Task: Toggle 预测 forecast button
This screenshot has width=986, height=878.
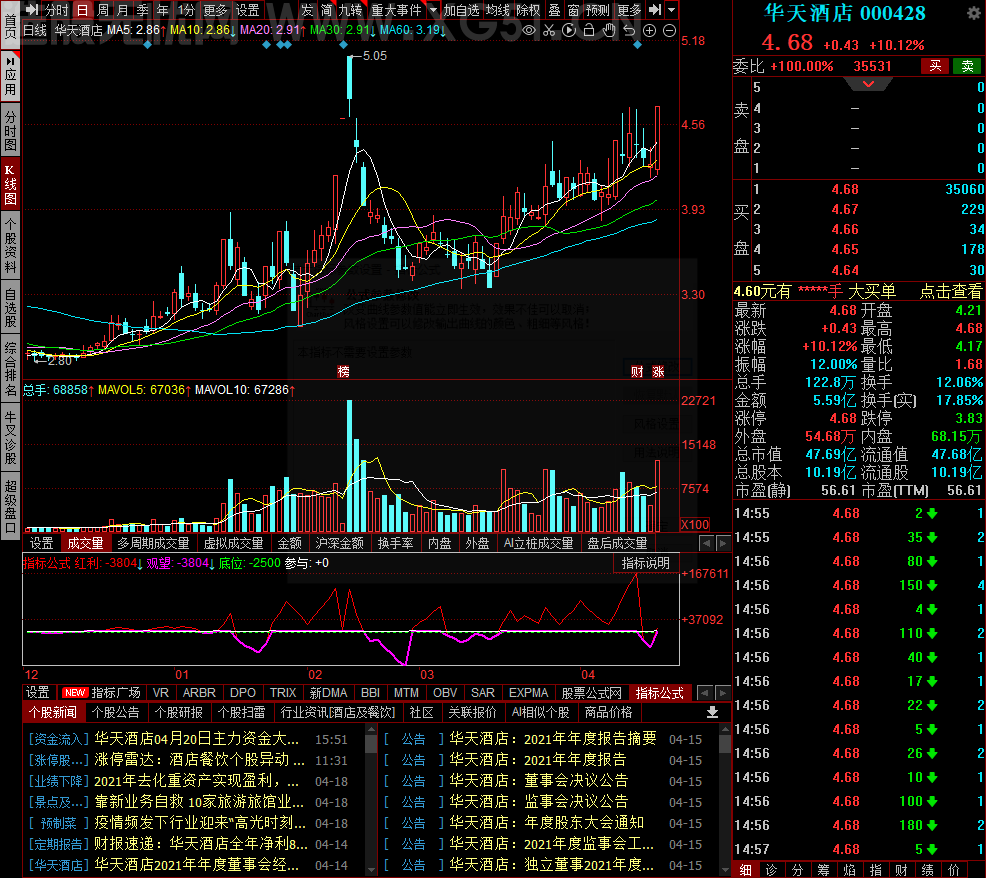Action: (x=597, y=10)
